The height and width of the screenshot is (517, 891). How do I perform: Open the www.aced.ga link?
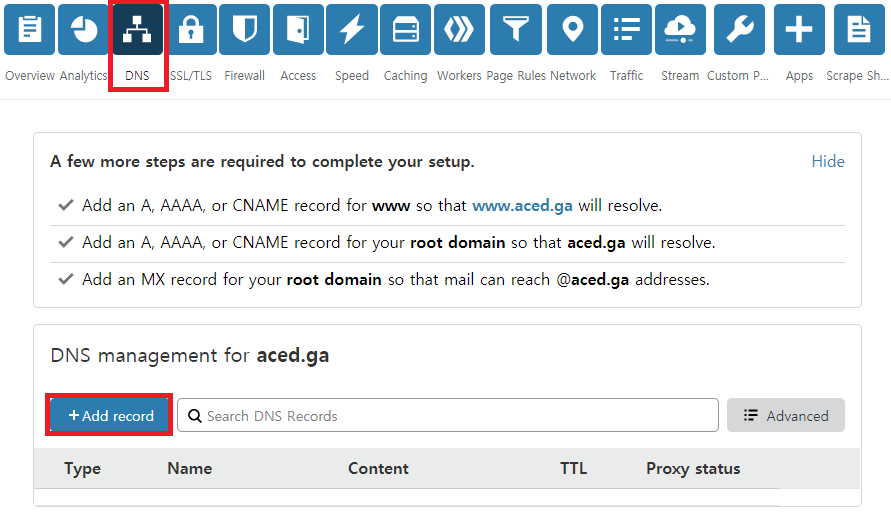point(522,206)
